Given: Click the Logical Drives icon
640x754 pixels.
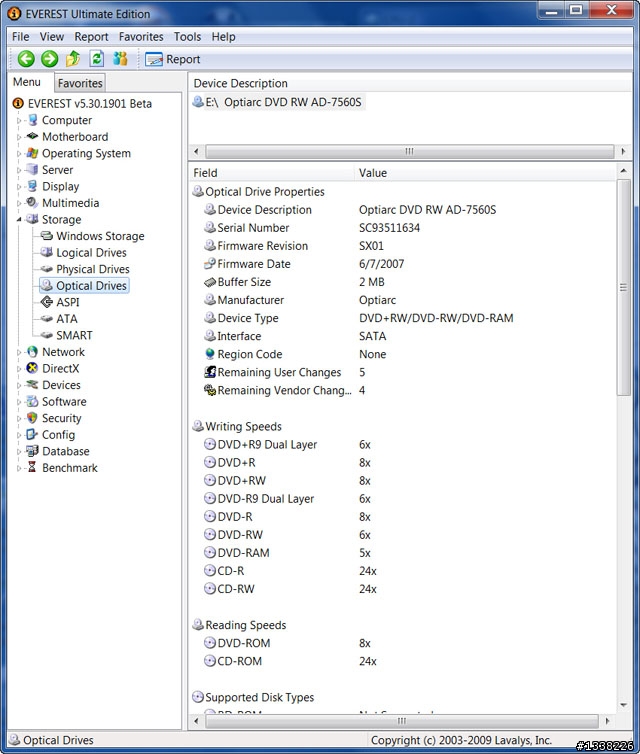Looking at the screenshot, I should pyautogui.click(x=47, y=252).
